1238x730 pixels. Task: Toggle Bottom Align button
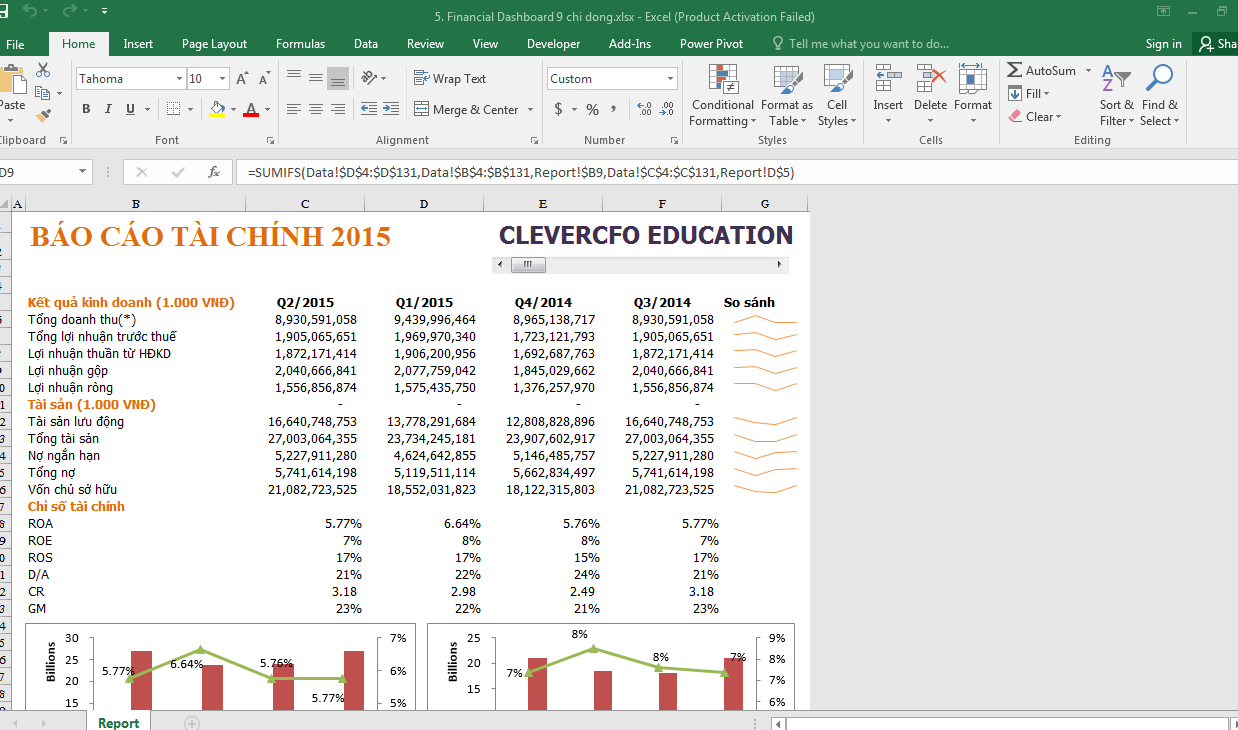coord(338,78)
